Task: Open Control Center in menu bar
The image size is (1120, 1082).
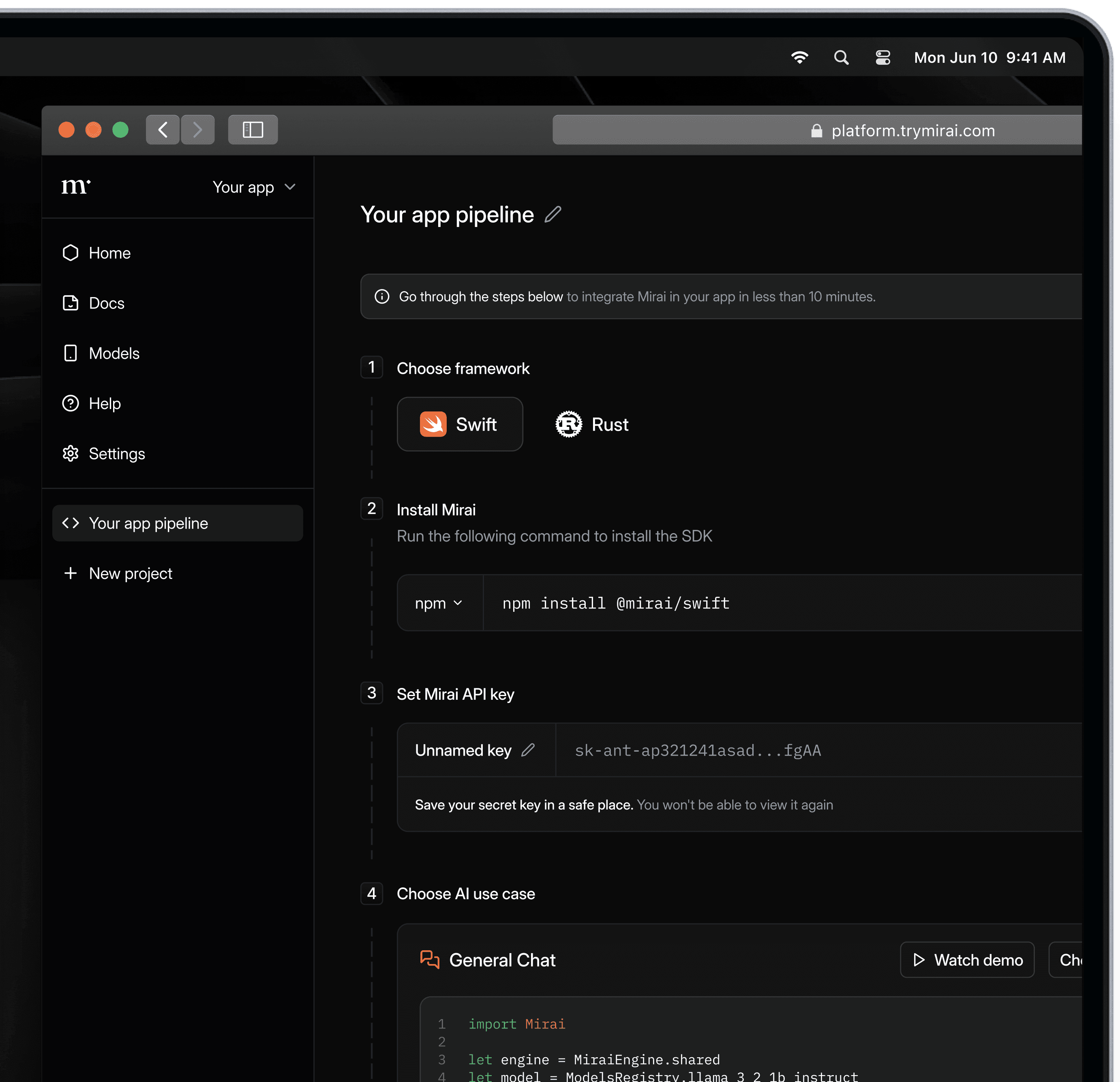Action: [882, 58]
